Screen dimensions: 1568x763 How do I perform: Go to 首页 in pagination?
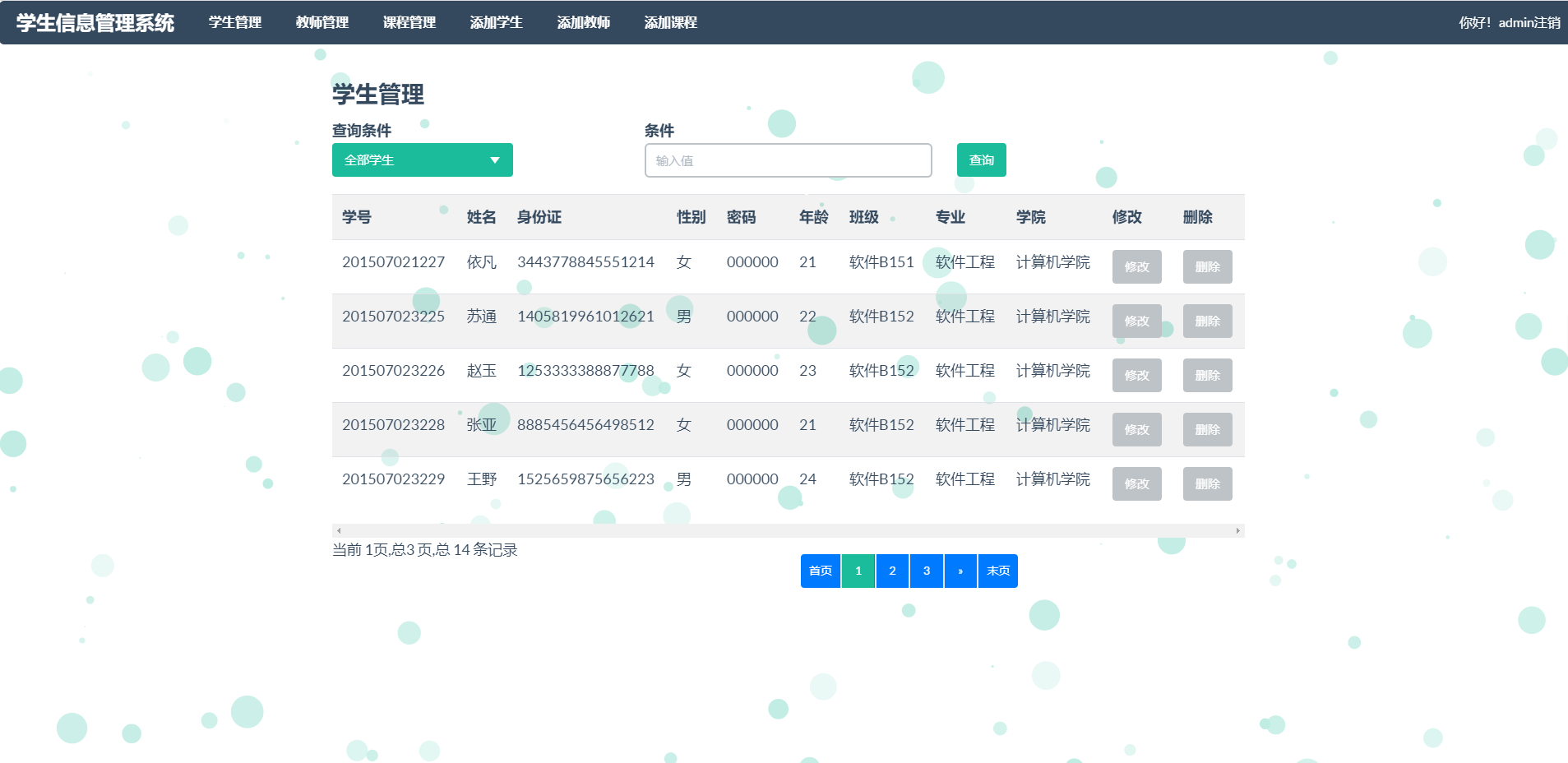point(821,571)
